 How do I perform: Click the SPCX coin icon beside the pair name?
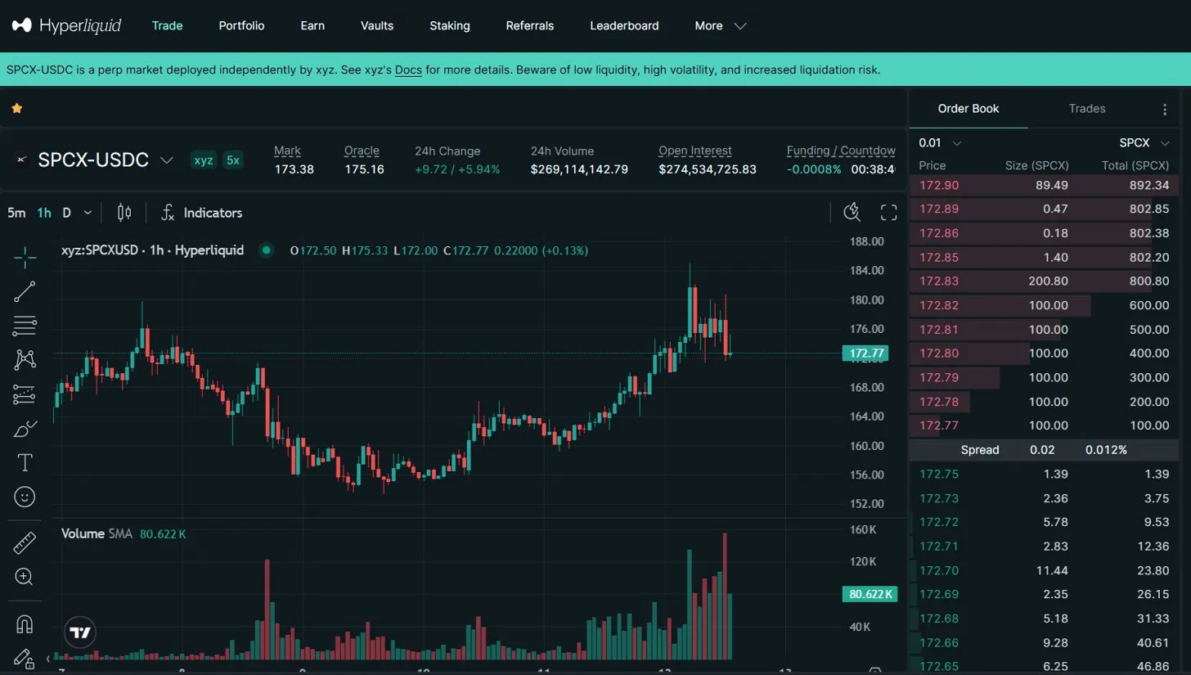click(x=22, y=159)
